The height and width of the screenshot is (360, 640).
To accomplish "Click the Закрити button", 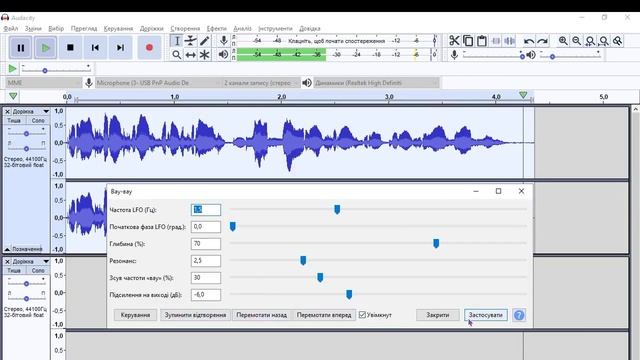I will [438, 315].
